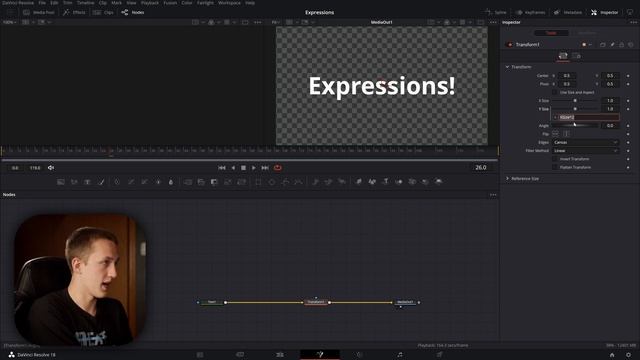Switch to the Media page icon
Image resolution: width=640 pixels, height=360 pixels.
click(x=200, y=355)
